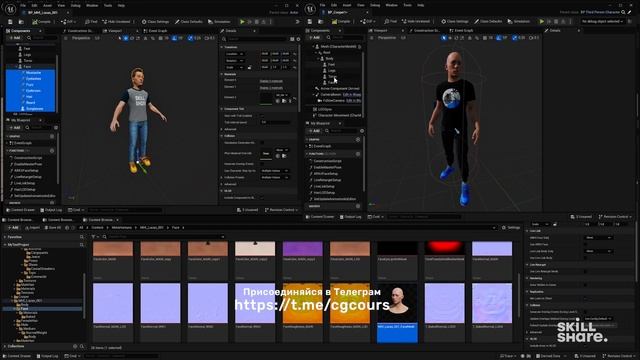Expand Favorites section in Content Browser
The image size is (640, 360).
(x=5, y=237)
